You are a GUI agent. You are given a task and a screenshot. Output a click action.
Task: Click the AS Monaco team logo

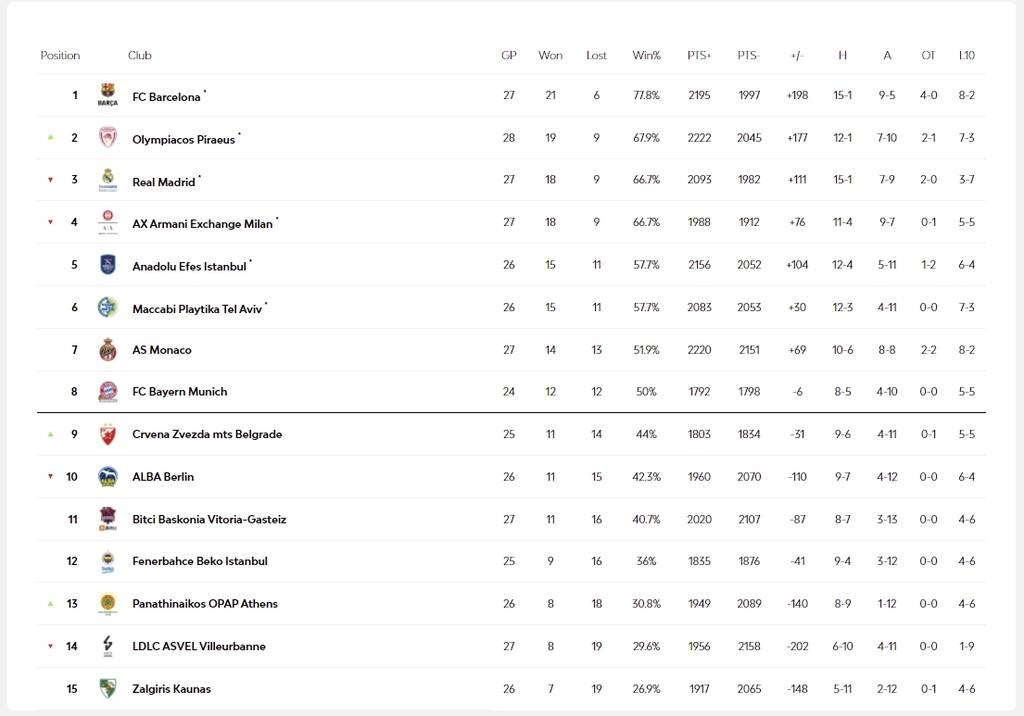[108, 350]
